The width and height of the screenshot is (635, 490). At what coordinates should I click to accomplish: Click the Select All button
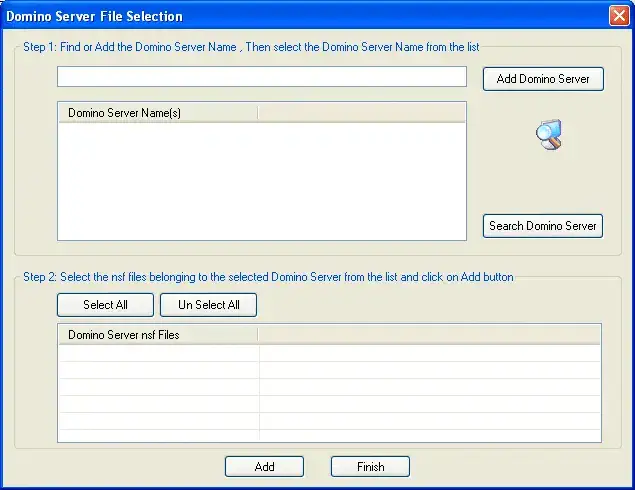(105, 305)
